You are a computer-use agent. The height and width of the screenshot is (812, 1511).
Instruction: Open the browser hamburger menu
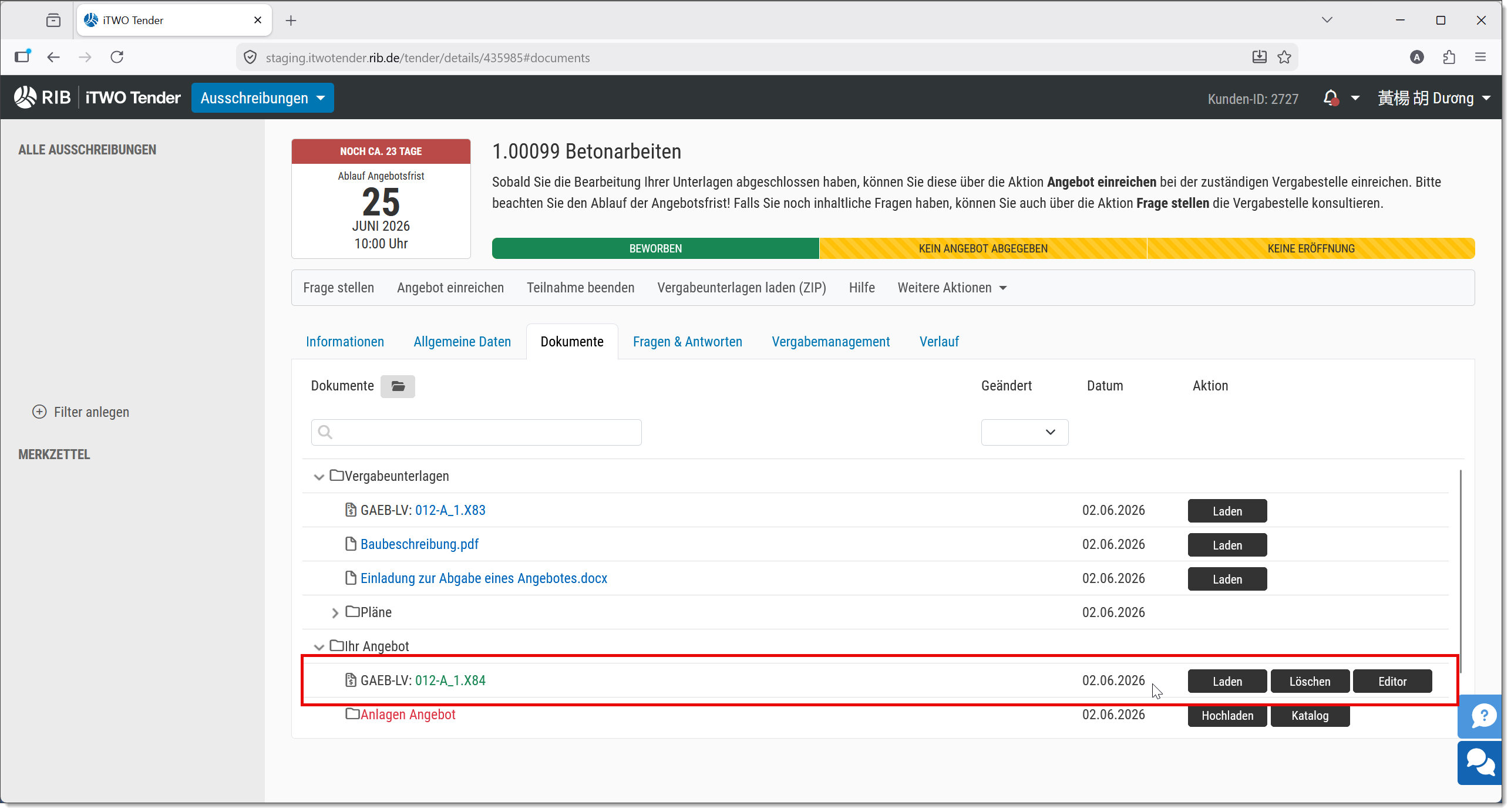[x=1480, y=57]
